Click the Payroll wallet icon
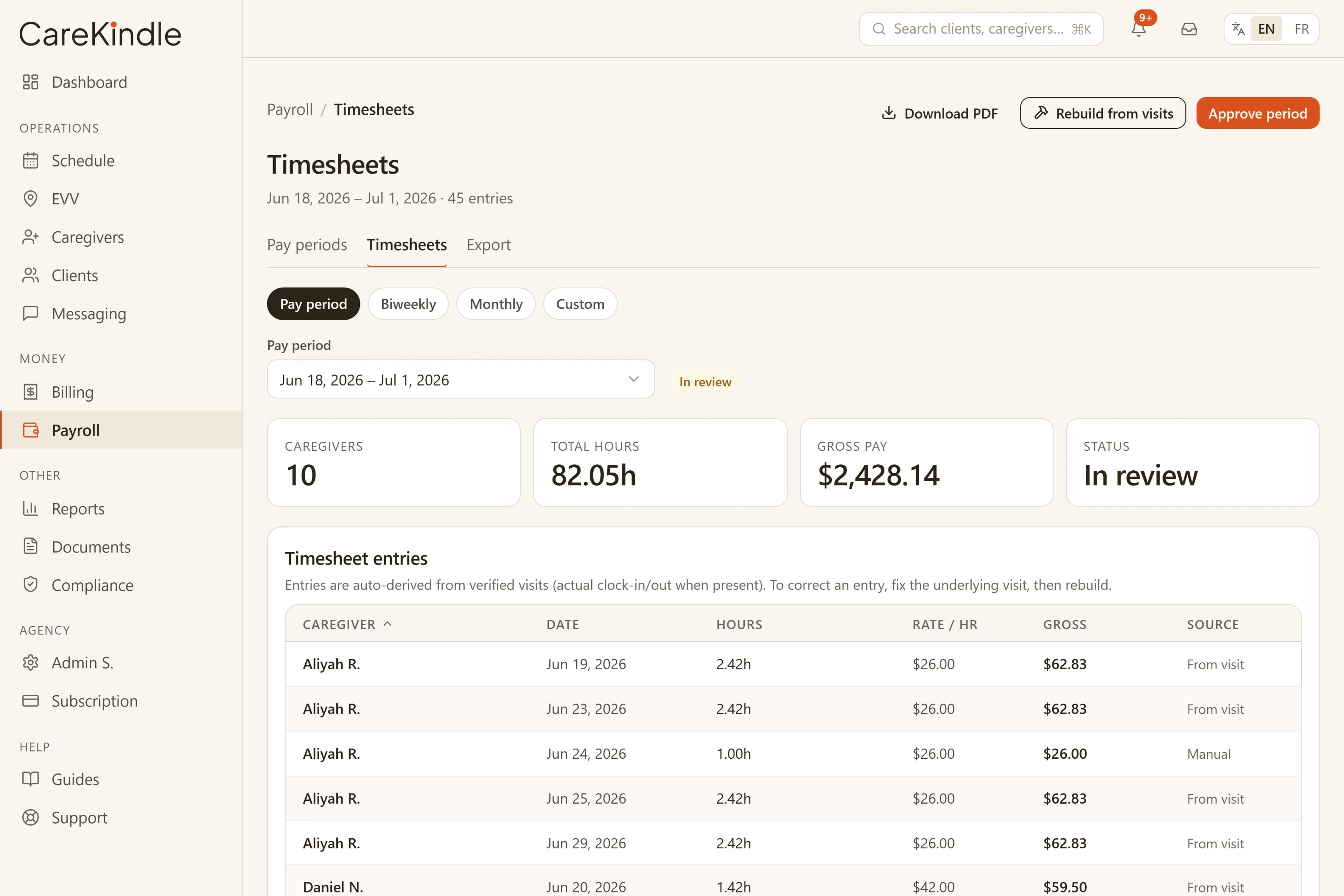The image size is (1344, 896). [30, 430]
